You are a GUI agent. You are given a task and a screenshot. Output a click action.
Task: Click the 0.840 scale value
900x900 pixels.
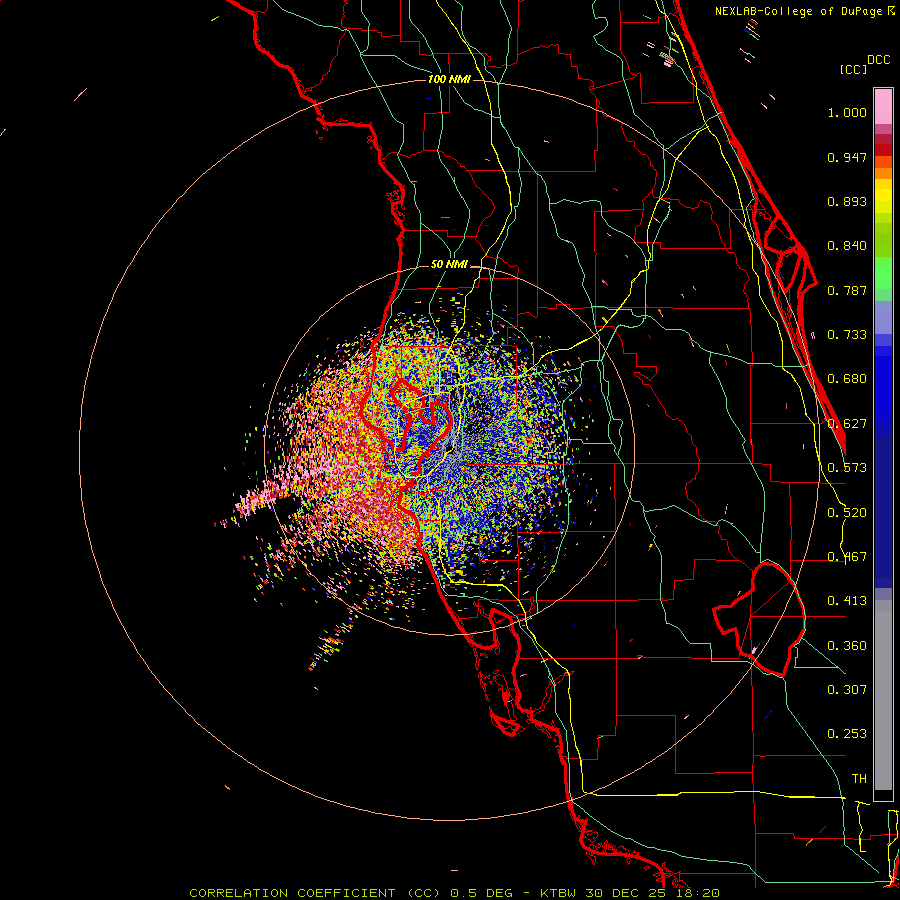pyautogui.click(x=847, y=246)
